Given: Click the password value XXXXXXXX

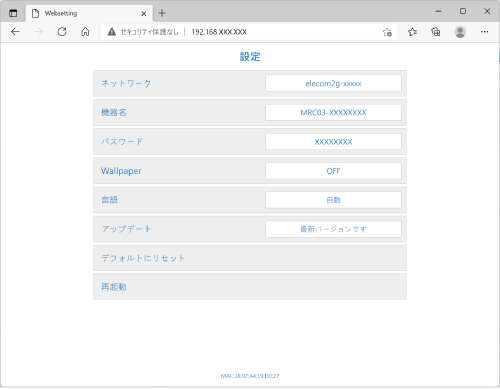Looking at the screenshot, I should pos(333,142).
